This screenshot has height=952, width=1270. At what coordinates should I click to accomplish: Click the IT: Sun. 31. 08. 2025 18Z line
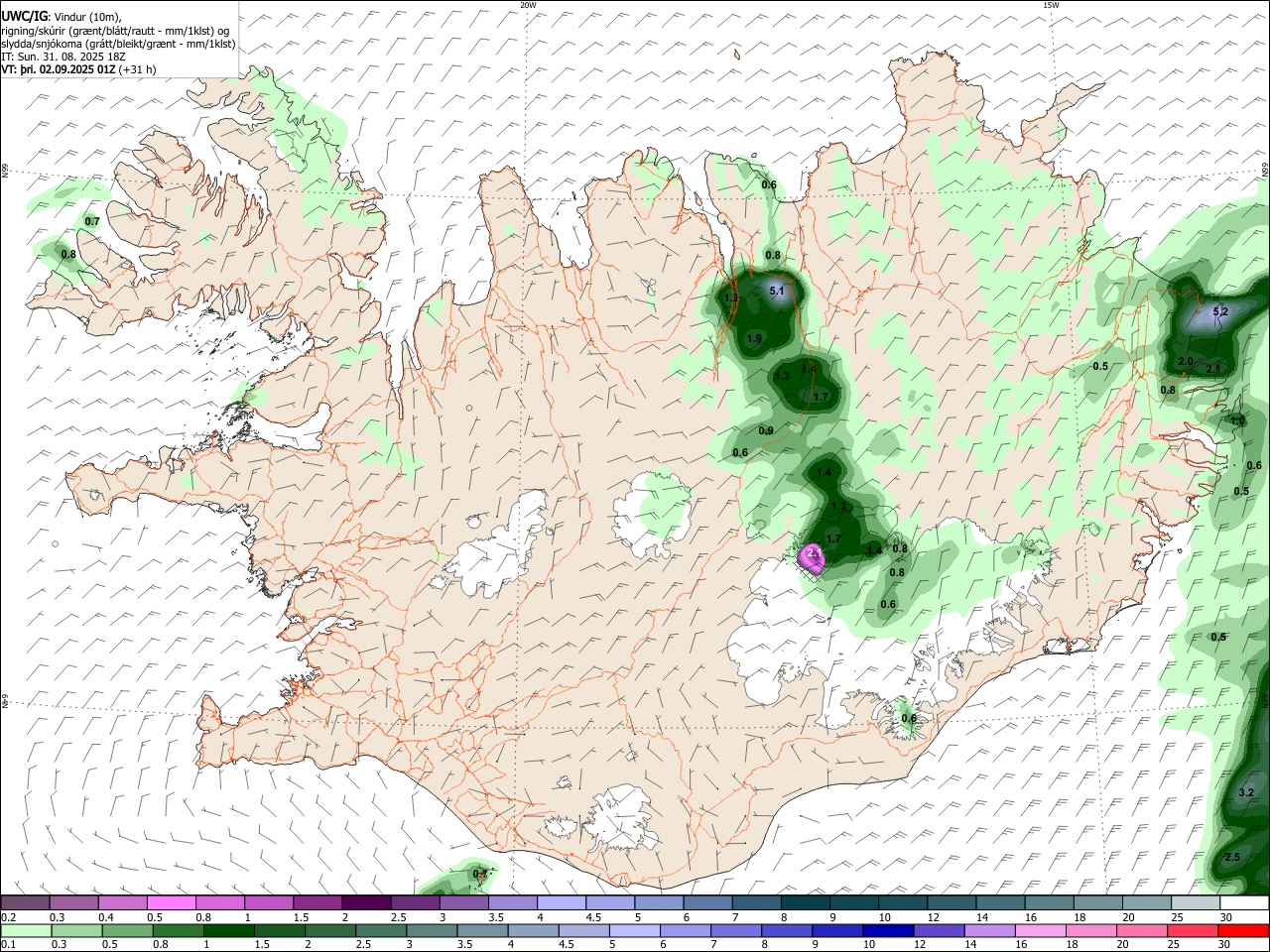point(63,57)
